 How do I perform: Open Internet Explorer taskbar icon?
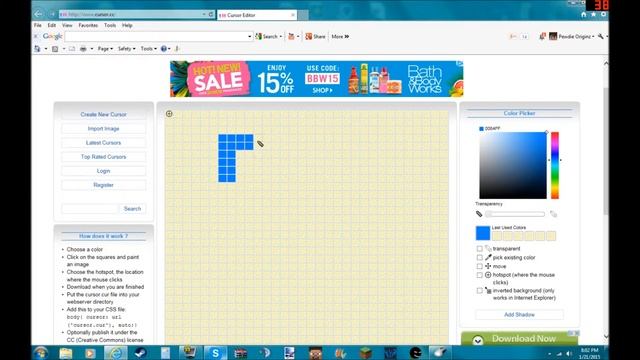pos(116,353)
